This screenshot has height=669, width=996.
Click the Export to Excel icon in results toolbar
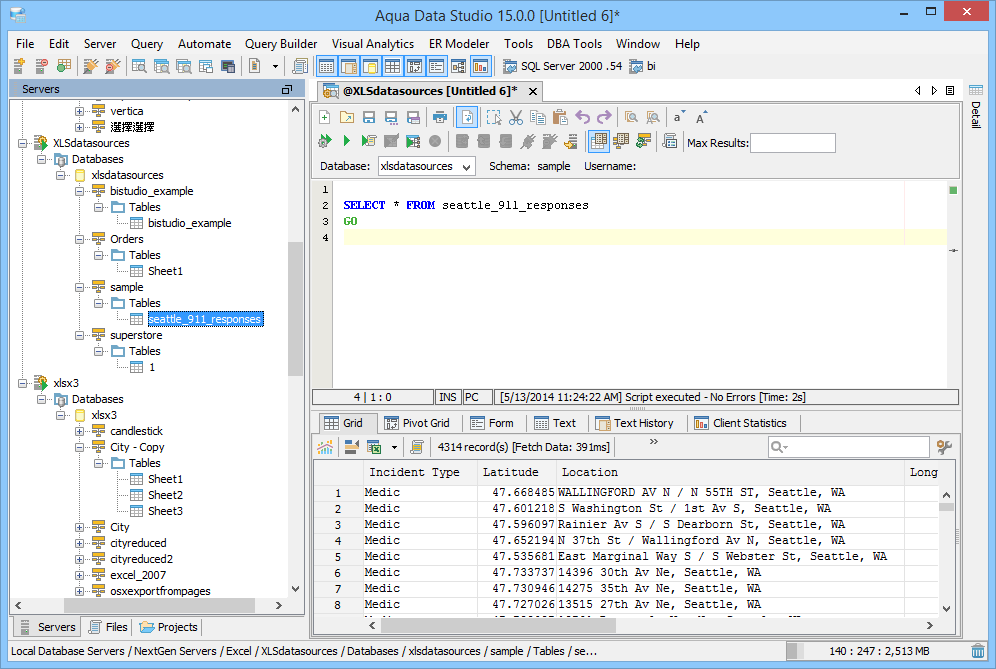pyautogui.click(x=374, y=447)
